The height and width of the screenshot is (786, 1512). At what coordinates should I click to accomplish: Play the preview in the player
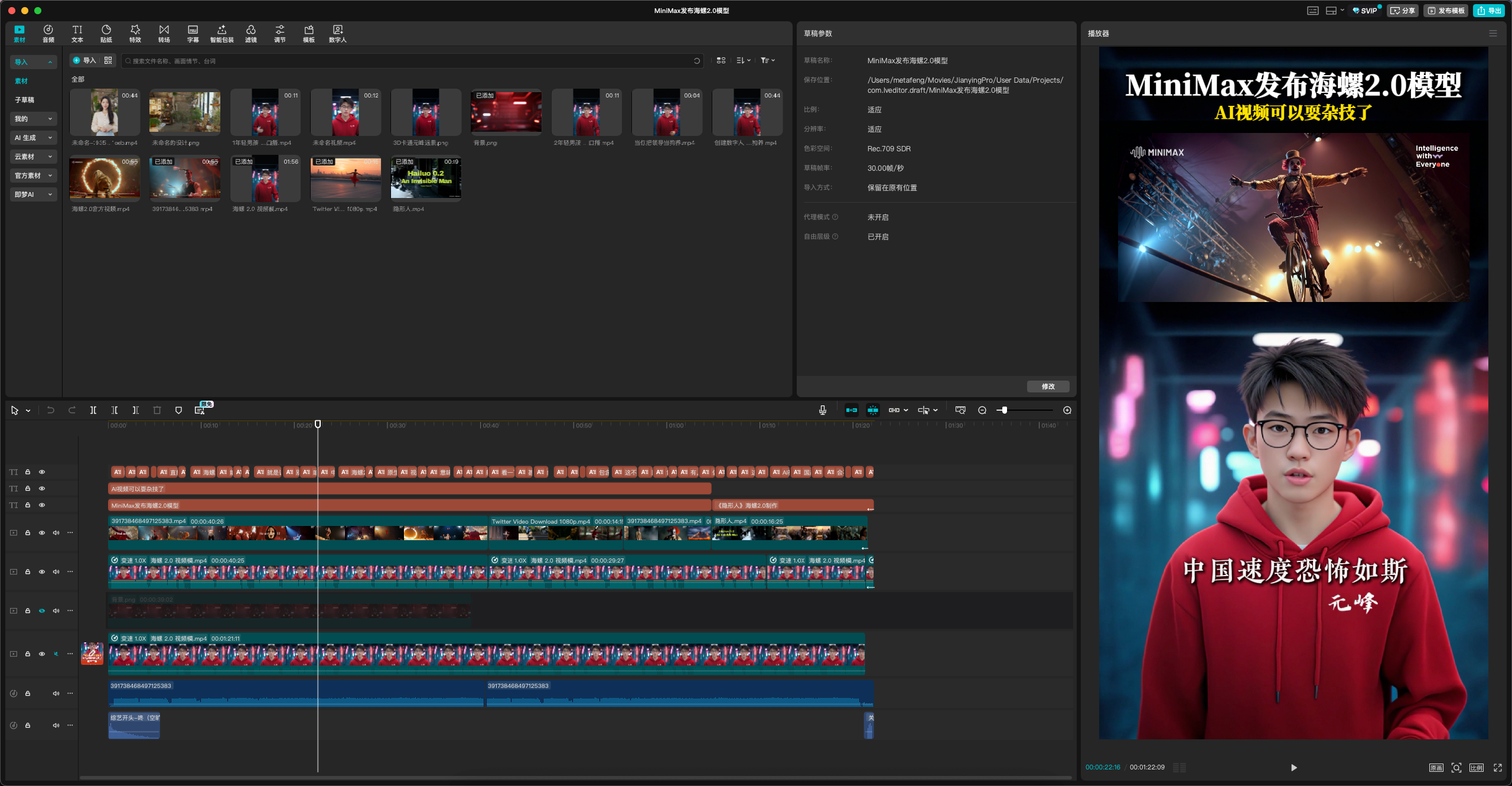[x=1294, y=768]
